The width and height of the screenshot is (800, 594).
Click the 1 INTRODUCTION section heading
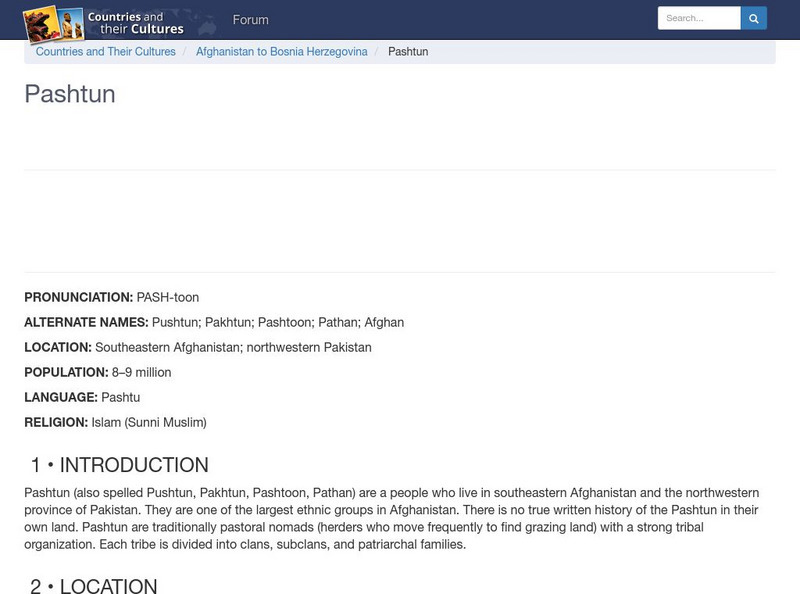tap(120, 464)
